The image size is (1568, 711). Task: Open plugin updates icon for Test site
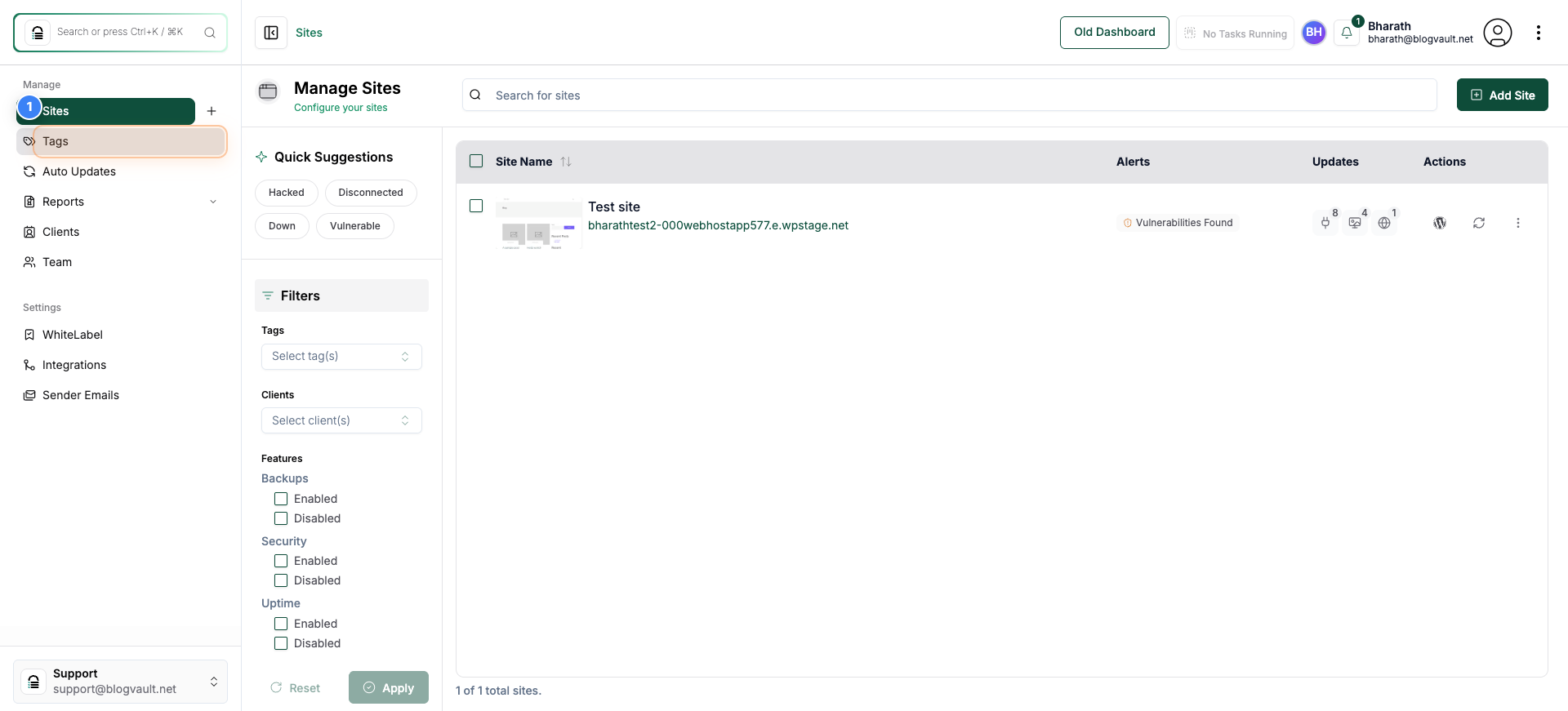(1325, 223)
